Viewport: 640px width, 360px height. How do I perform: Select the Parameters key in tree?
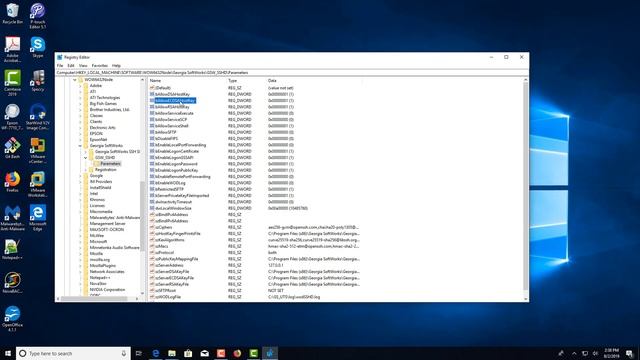pyautogui.click(x=110, y=164)
